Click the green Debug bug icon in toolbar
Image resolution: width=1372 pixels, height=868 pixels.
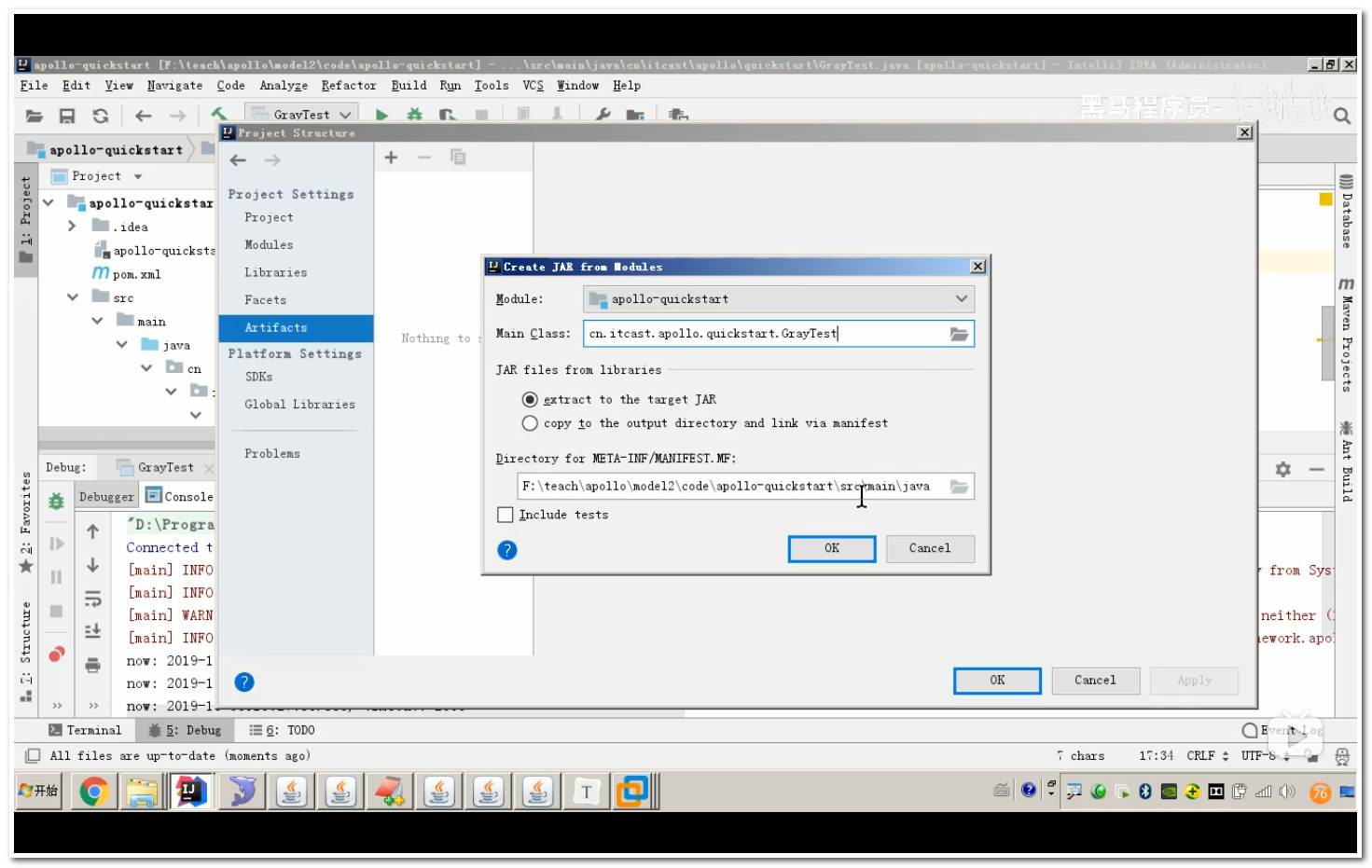tap(414, 115)
